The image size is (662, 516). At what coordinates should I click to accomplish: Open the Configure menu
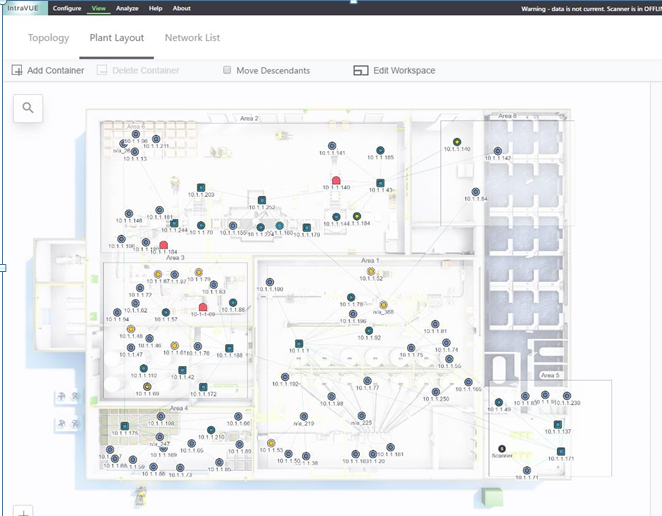tap(67, 8)
